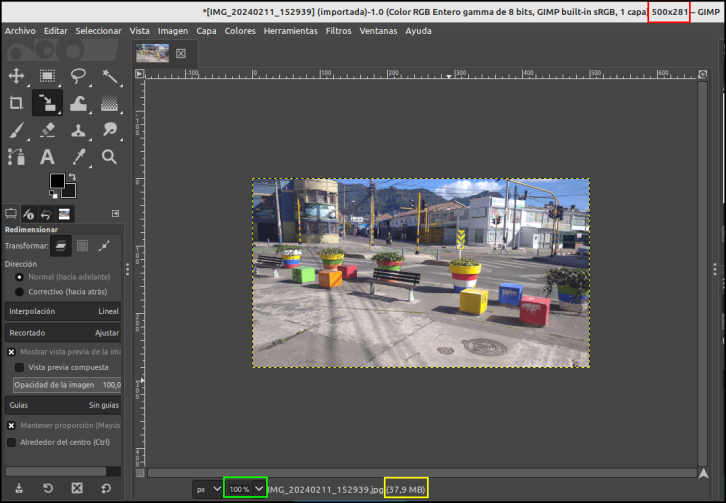
Task: Open the Device Status tab
Action: pyautogui.click(x=28, y=214)
